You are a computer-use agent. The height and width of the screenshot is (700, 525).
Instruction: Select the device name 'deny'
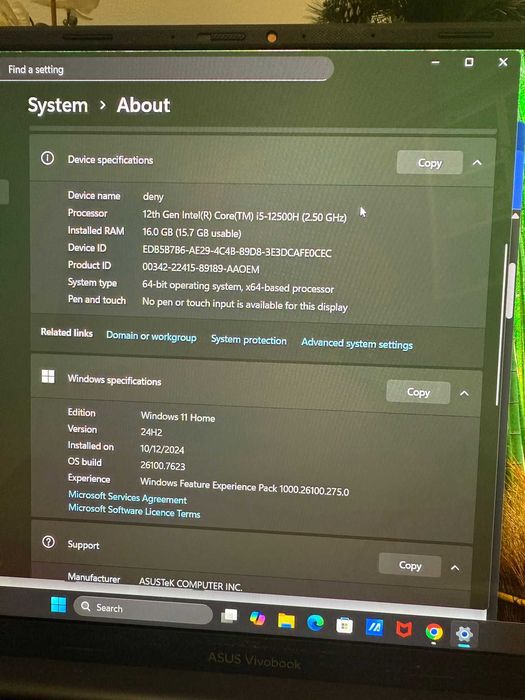tap(153, 197)
